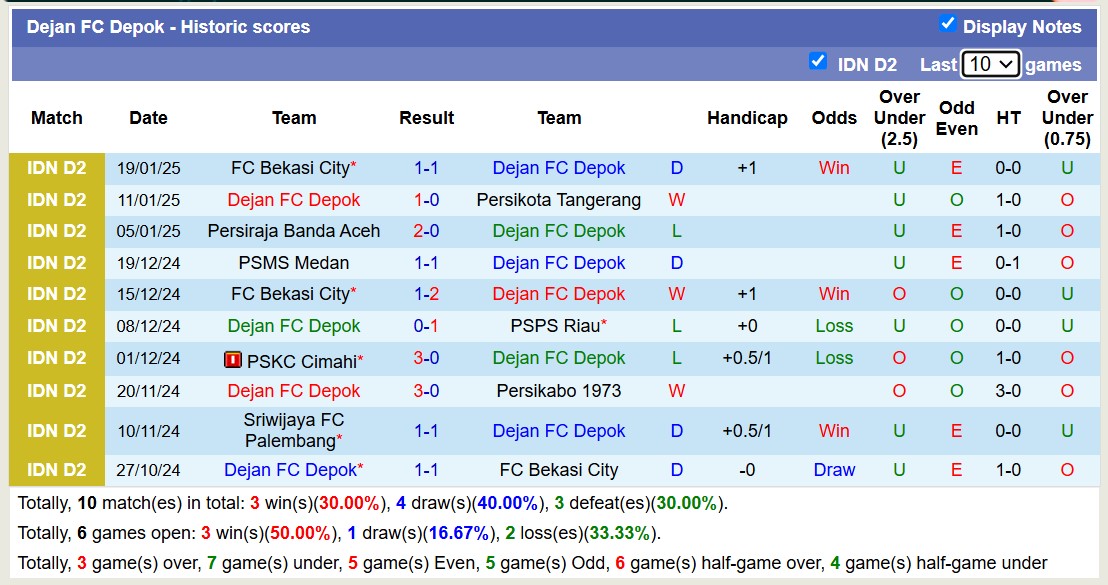
Task: Click the IDN D2 label on 27/10/24 row
Action: click(57, 470)
